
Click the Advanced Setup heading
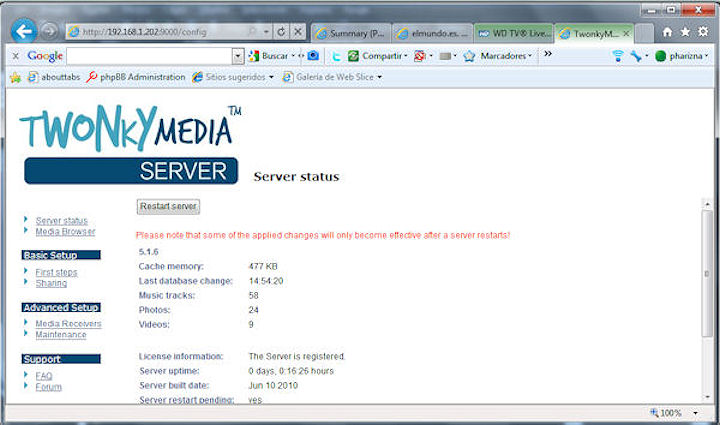(61, 308)
